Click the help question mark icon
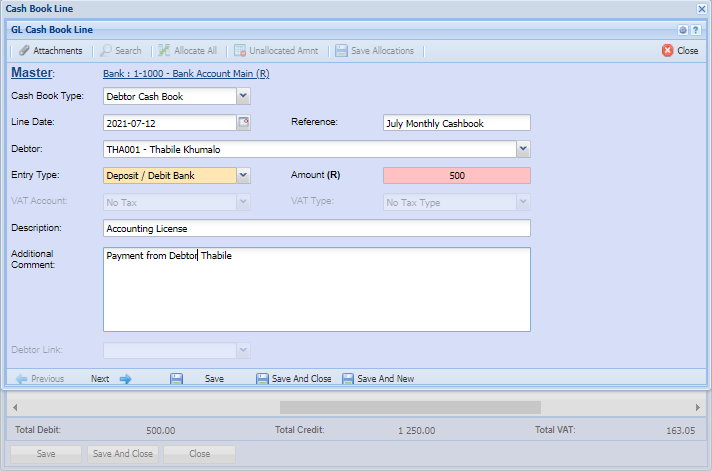The height and width of the screenshot is (471, 712). click(695, 30)
